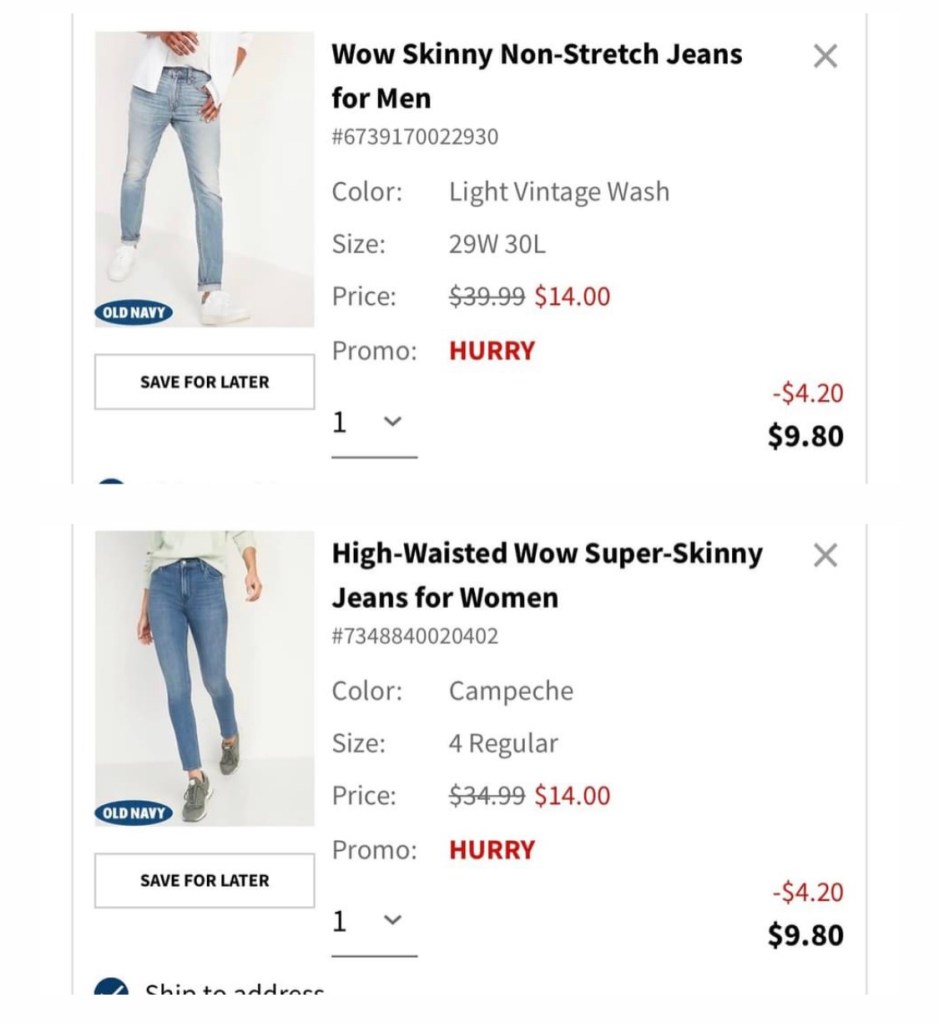Click the 29W 30L size value
939x1023 pixels.
pos(497,245)
